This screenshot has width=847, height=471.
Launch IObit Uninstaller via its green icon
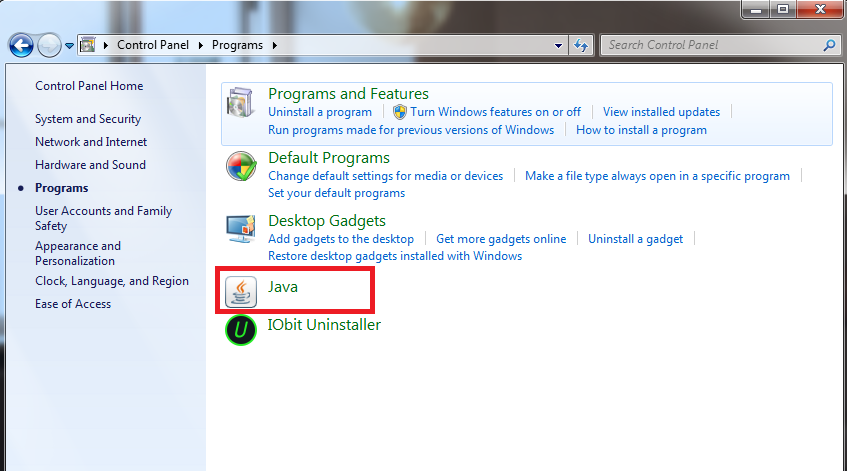[x=240, y=329]
